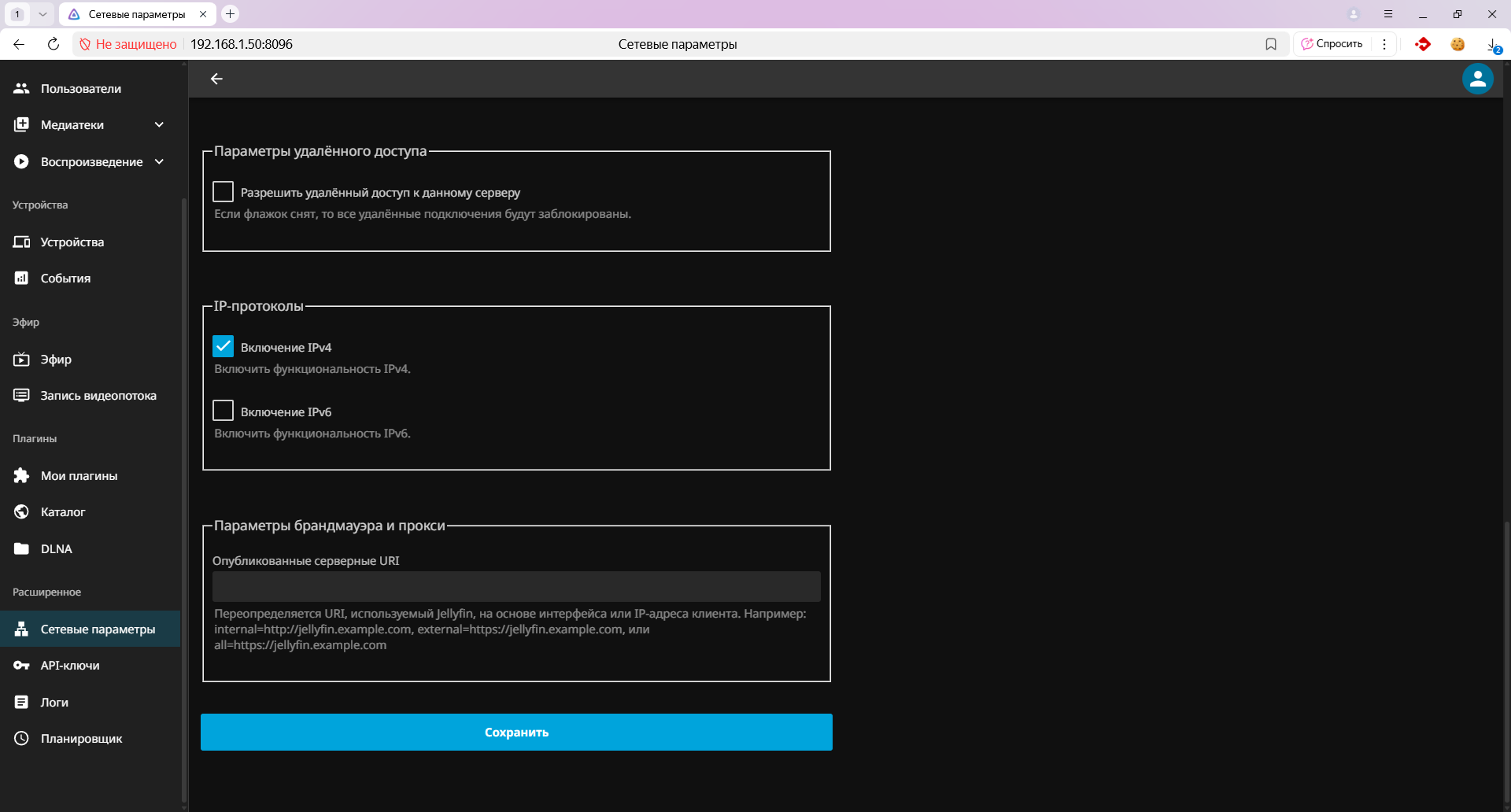Viewport: 1511px width, 812px height.
Task: Open the browser tab list dropdown arrow
Action: [42, 14]
